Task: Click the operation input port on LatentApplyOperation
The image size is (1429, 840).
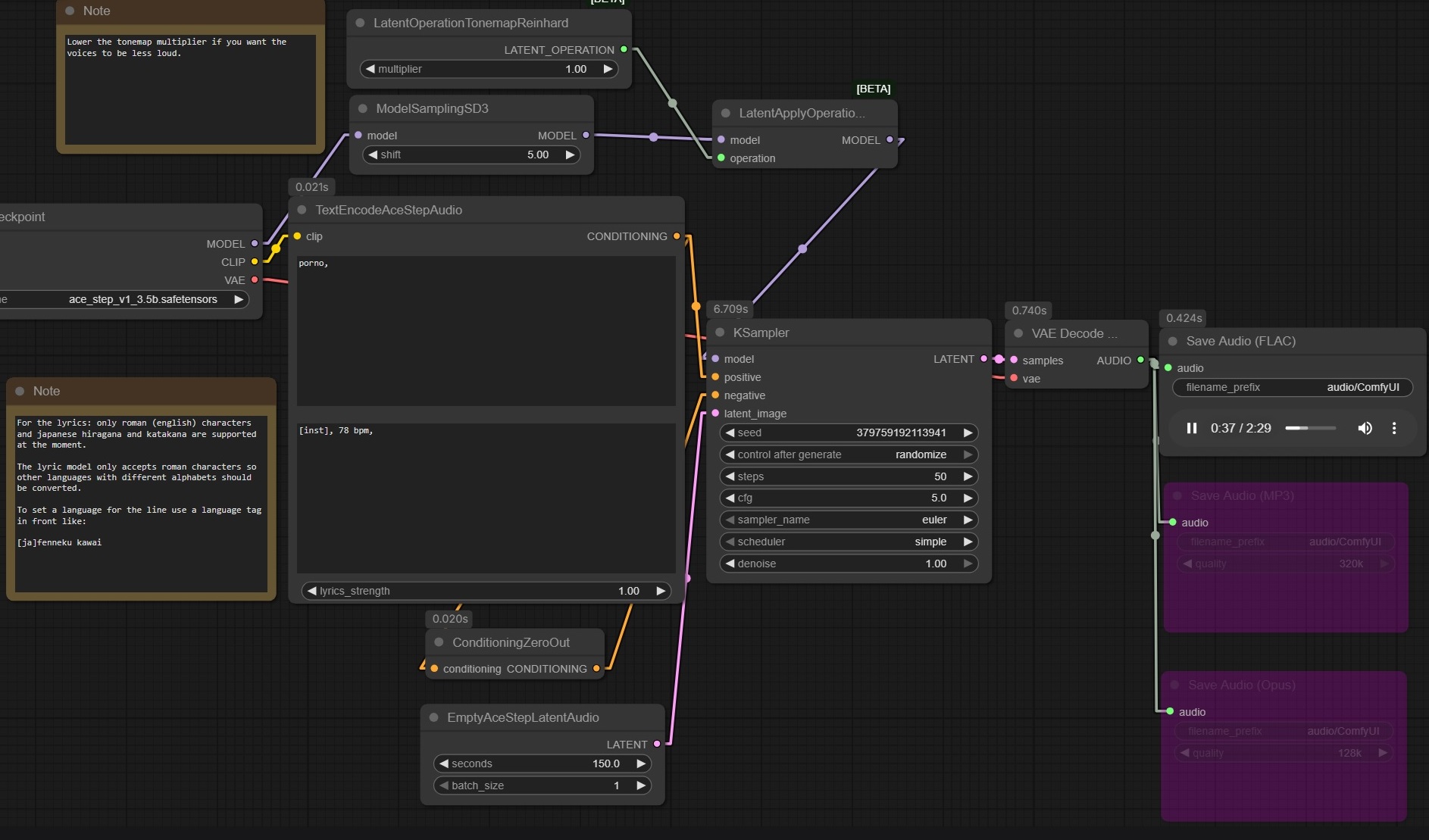Action: click(x=721, y=158)
